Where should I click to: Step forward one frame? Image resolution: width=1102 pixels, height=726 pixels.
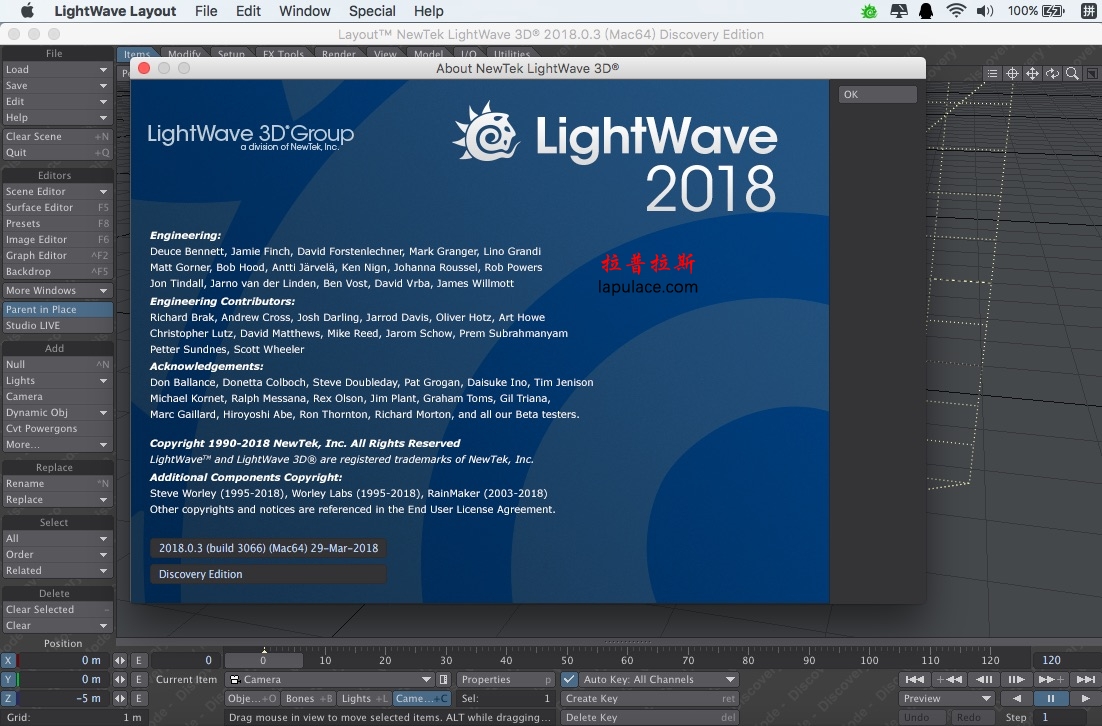coord(1016,680)
